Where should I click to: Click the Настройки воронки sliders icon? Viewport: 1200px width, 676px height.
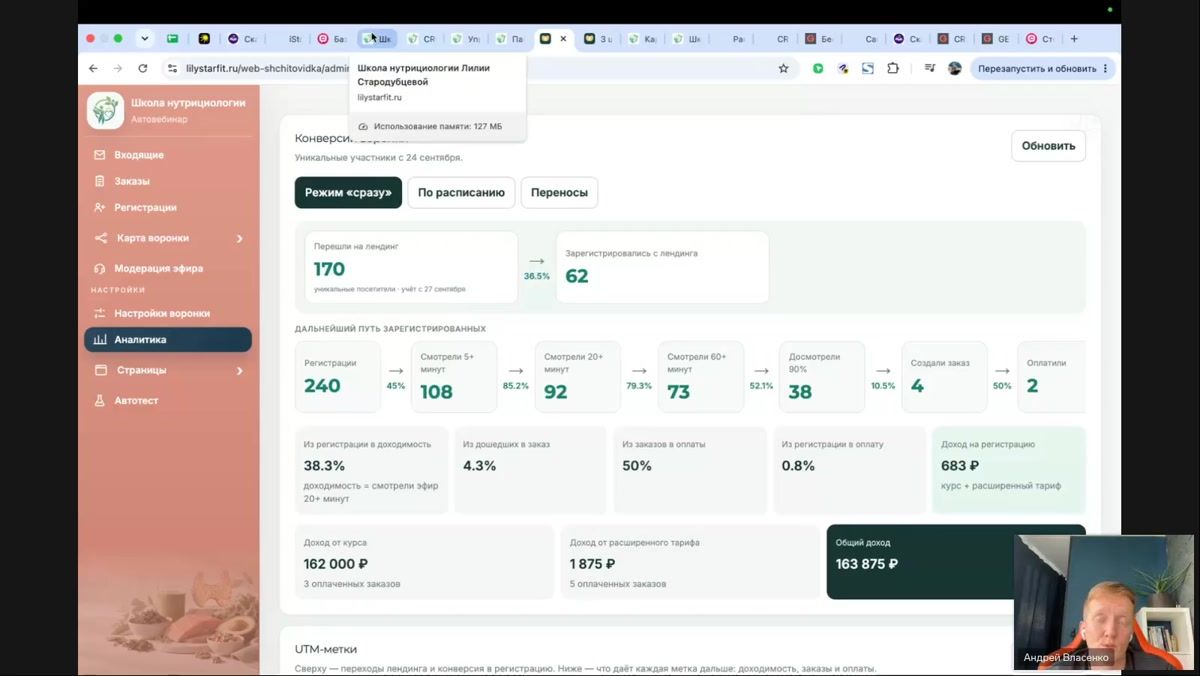click(x=99, y=313)
